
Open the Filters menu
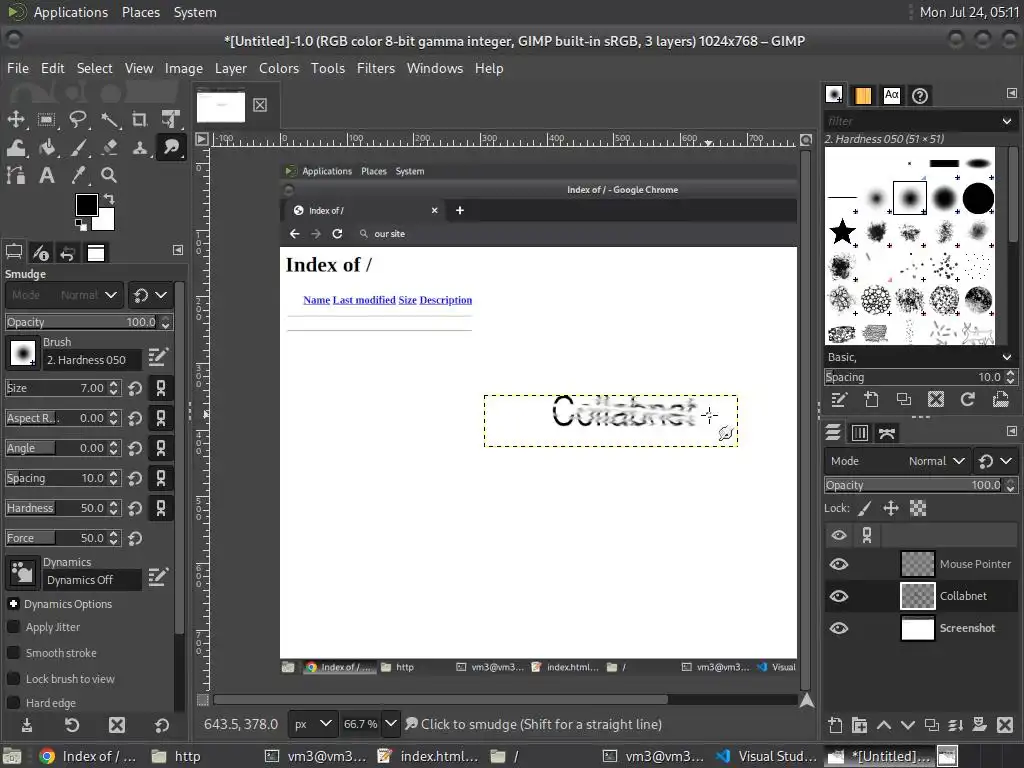coord(375,68)
